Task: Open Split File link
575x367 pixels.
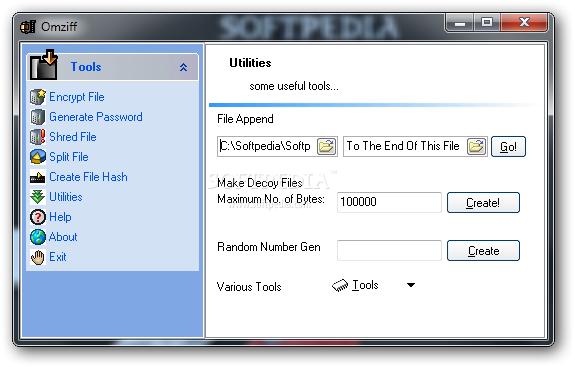Action: (x=69, y=157)
